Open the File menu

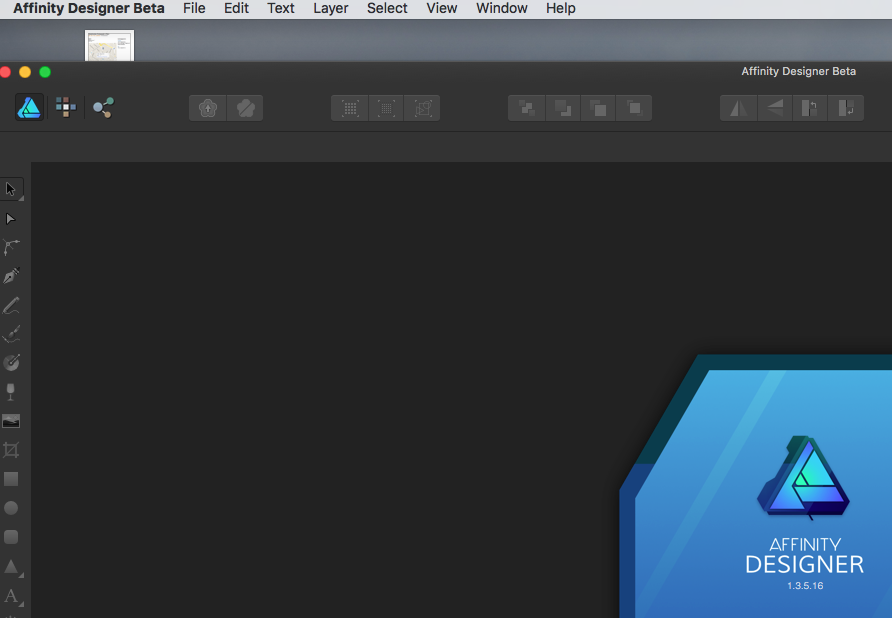point(194,9)
